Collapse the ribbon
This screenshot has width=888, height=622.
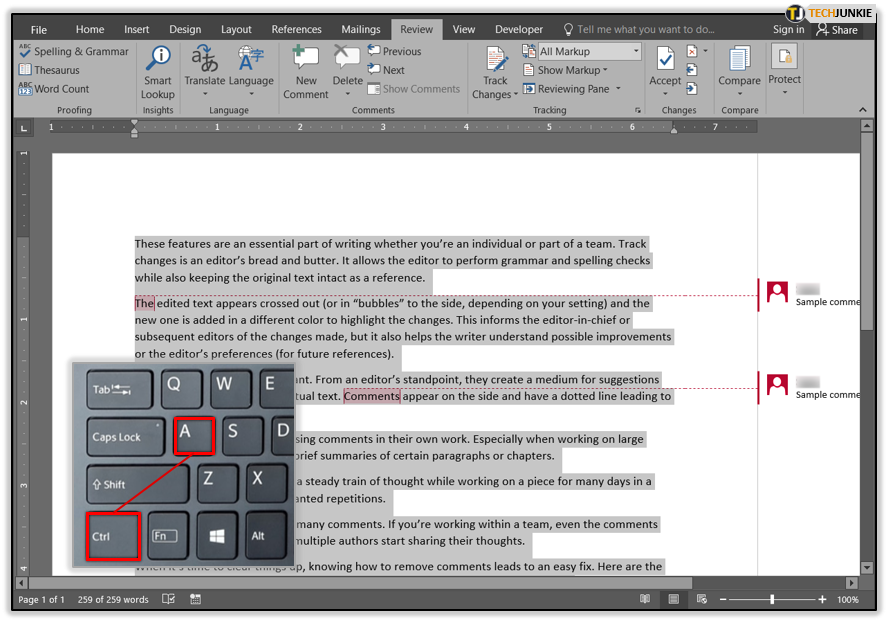(863, 110)
